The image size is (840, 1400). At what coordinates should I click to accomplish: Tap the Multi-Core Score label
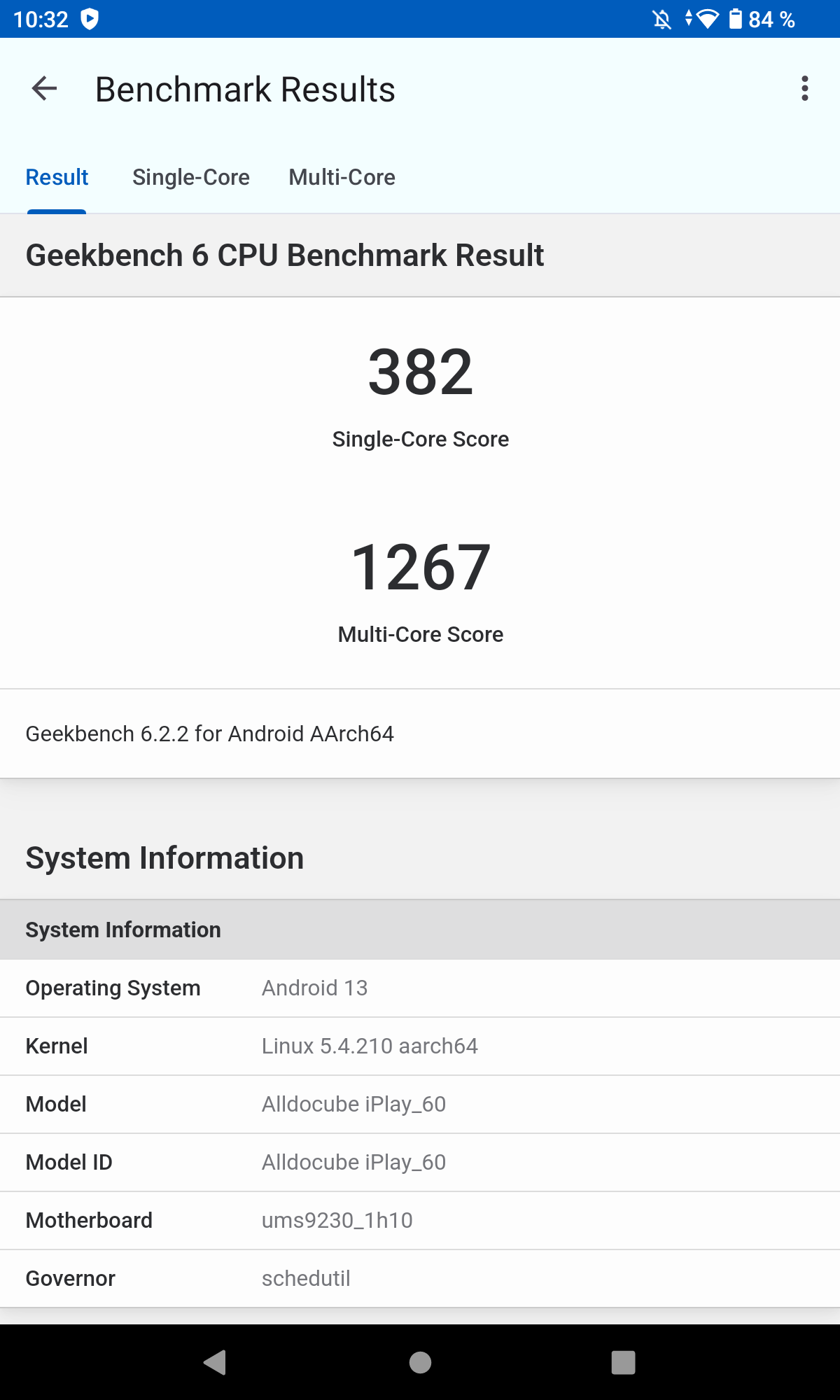421,634
